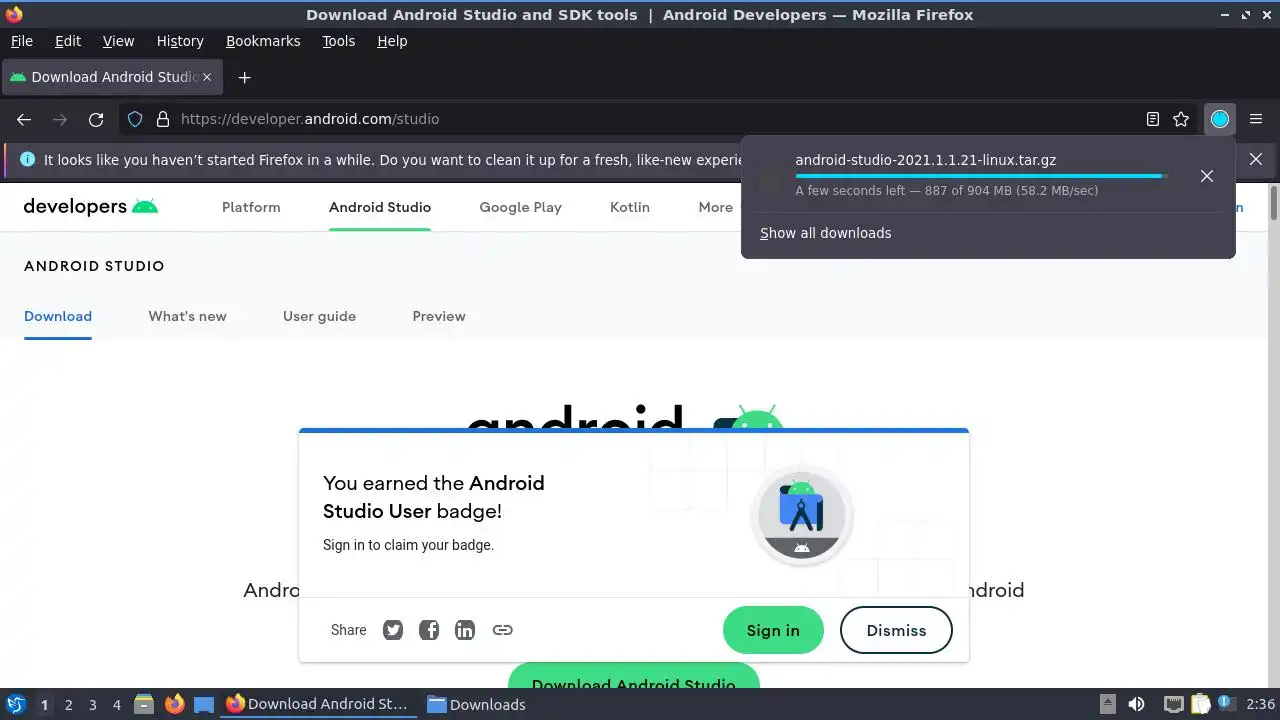Click the padlock site security icon
This screenshot has height=720, width=1280.
[x=163, y=119]
